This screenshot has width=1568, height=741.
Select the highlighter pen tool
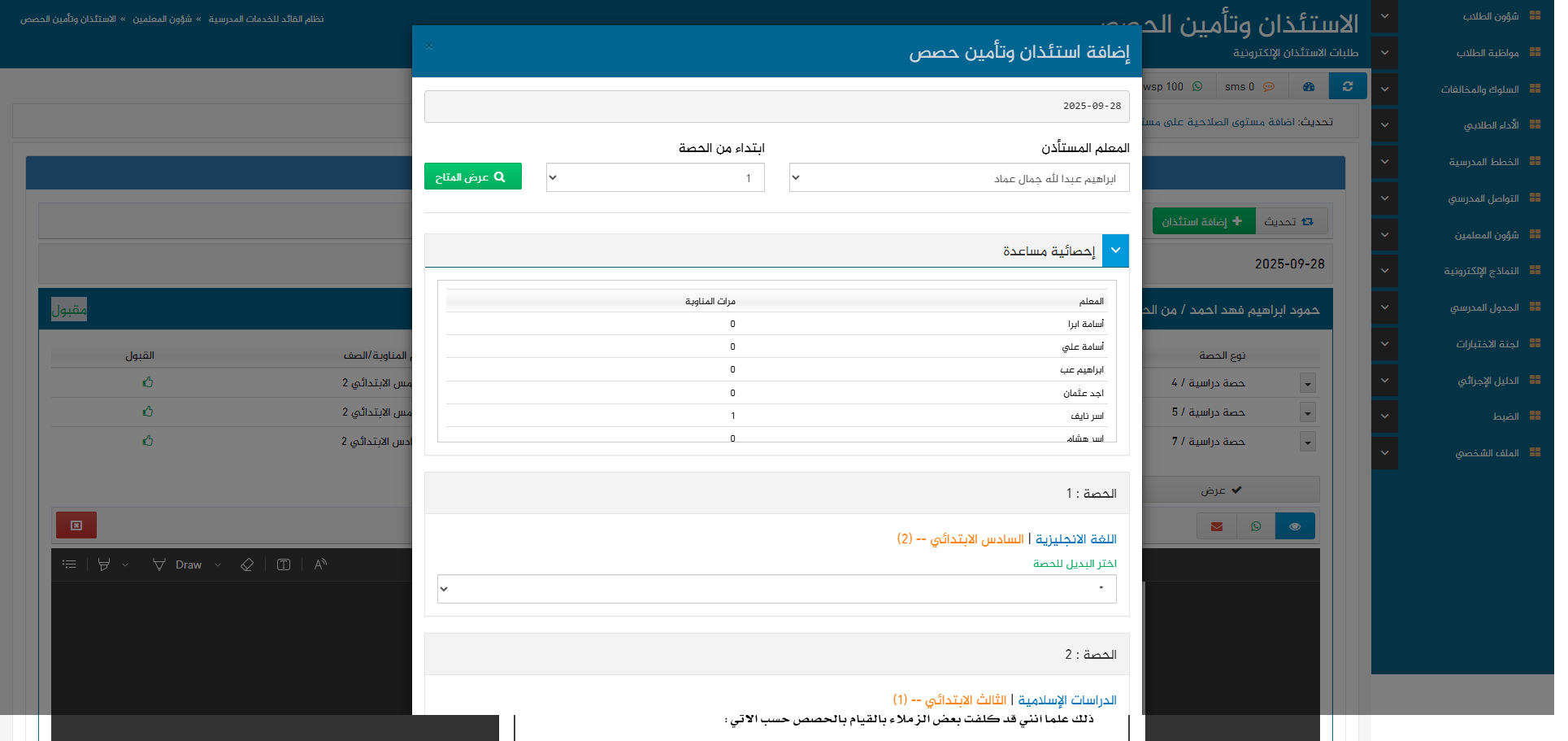pyautogui.click(x=104, y=564)
